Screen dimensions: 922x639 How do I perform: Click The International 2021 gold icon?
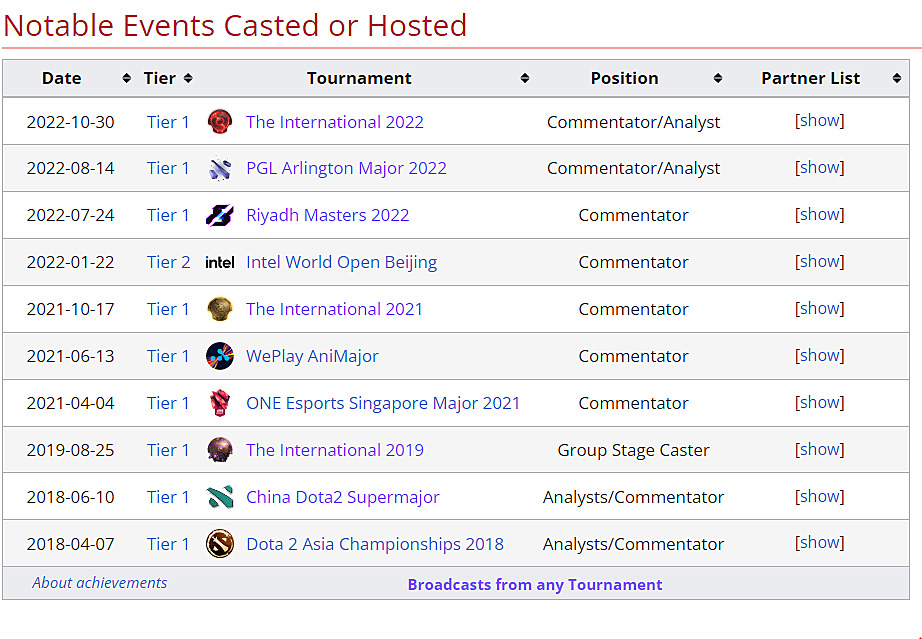(220, 309)
